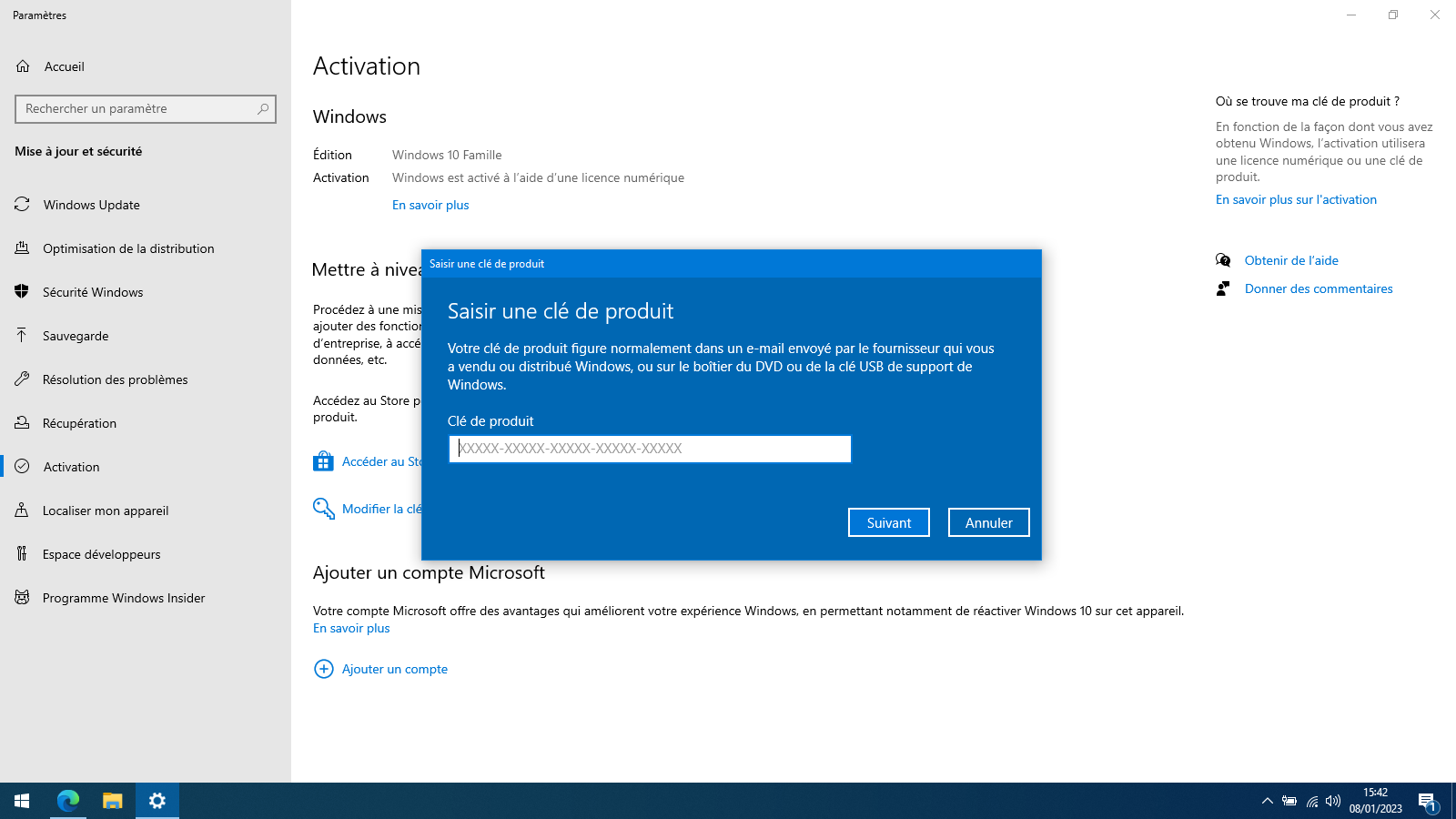Click the Microsoft Store bag icon
This screenshot has width=1456, height=819.
click(323, 461)
